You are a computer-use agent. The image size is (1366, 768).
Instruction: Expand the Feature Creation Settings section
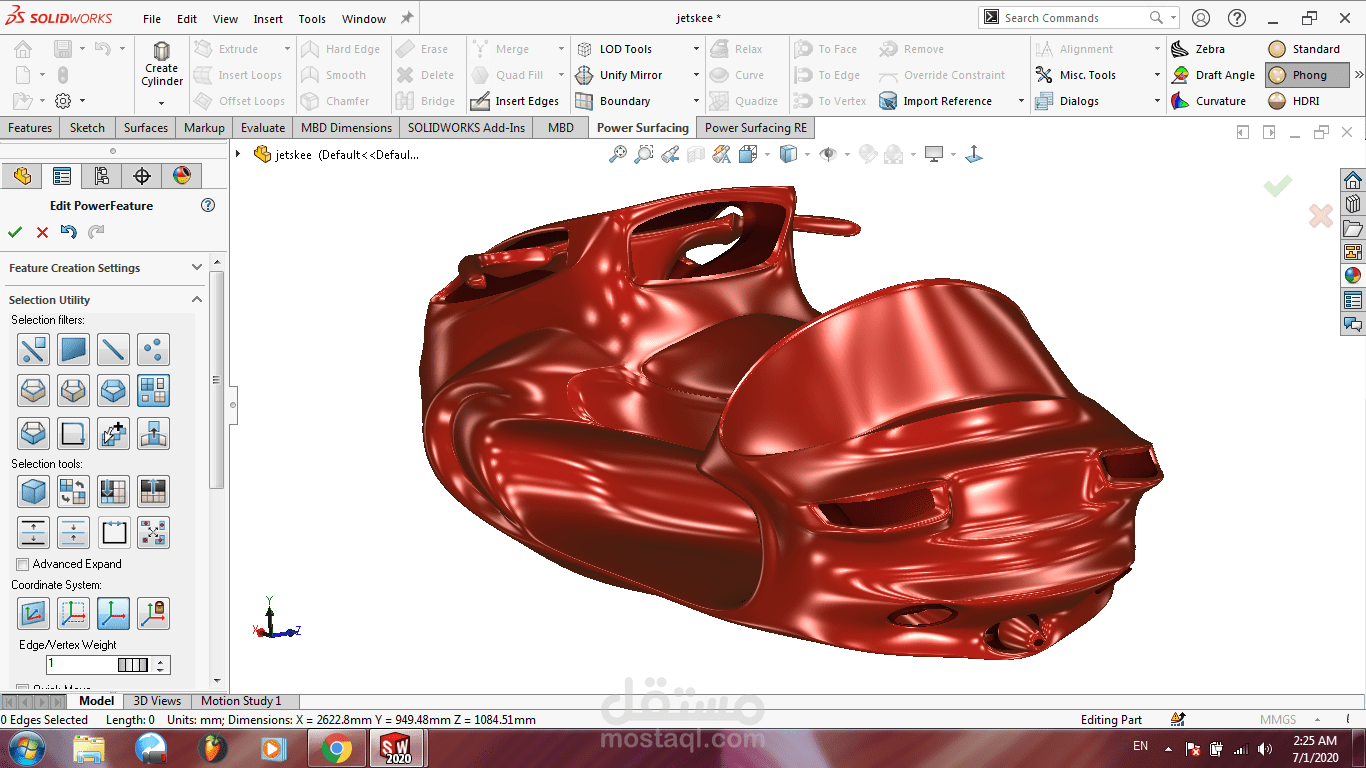(x=197, y=268)
